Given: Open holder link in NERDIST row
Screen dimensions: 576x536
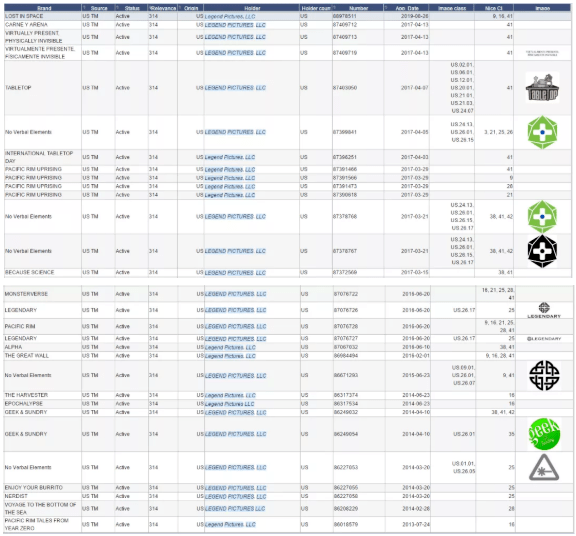Looking at the screenshot, I should click(x=236, y=496).
